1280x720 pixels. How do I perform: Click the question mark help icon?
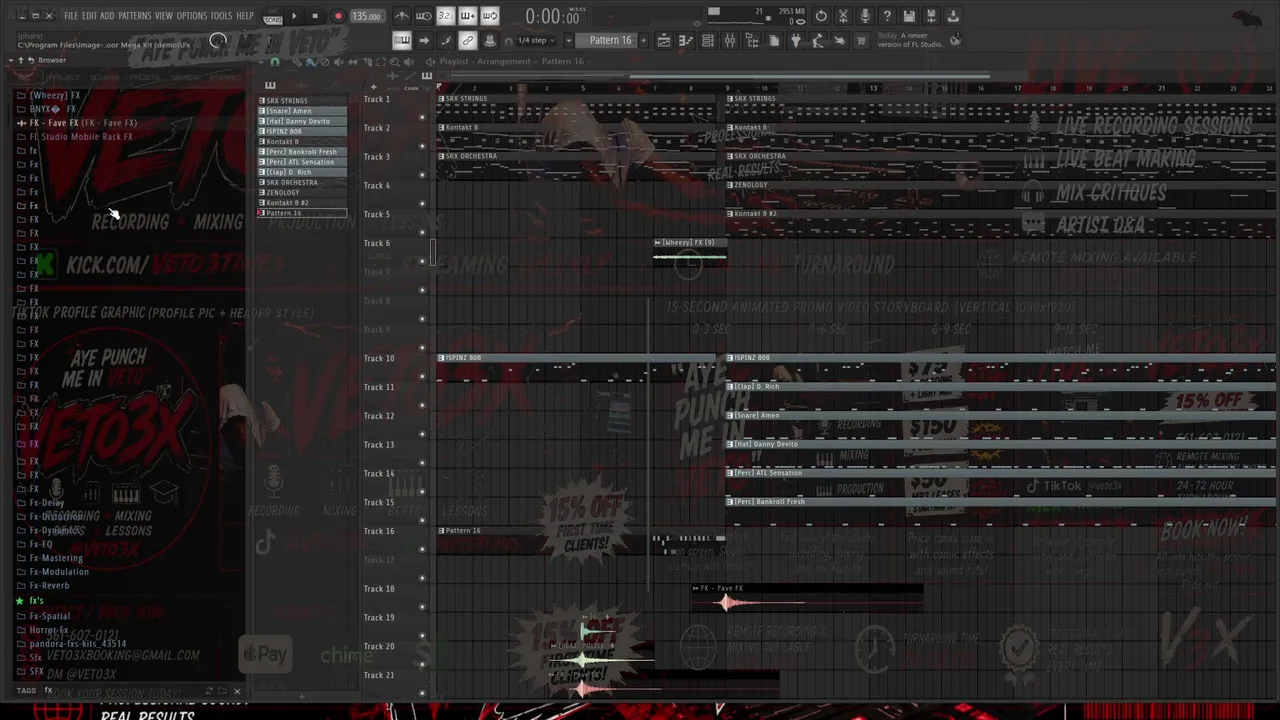coord(887,16)
